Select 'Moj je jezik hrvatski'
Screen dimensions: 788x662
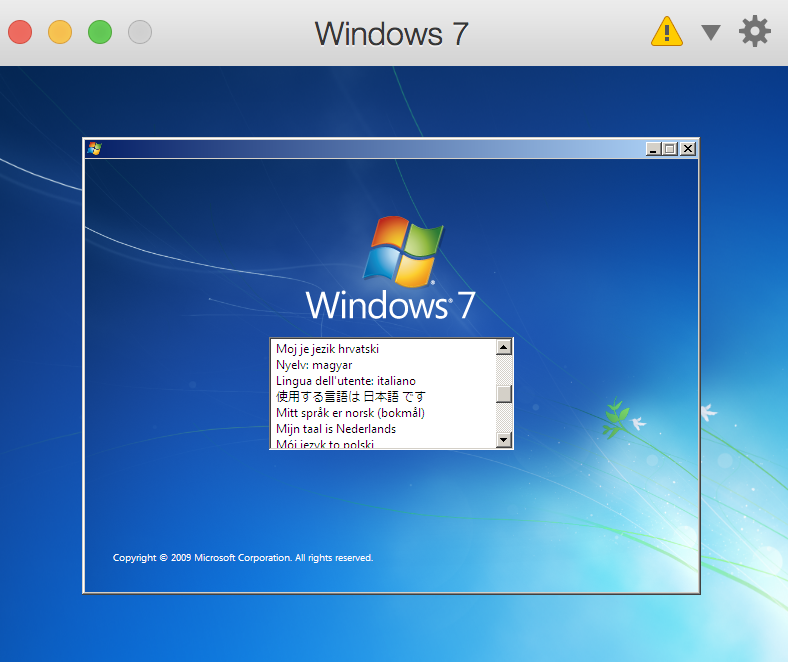point(383,349)
